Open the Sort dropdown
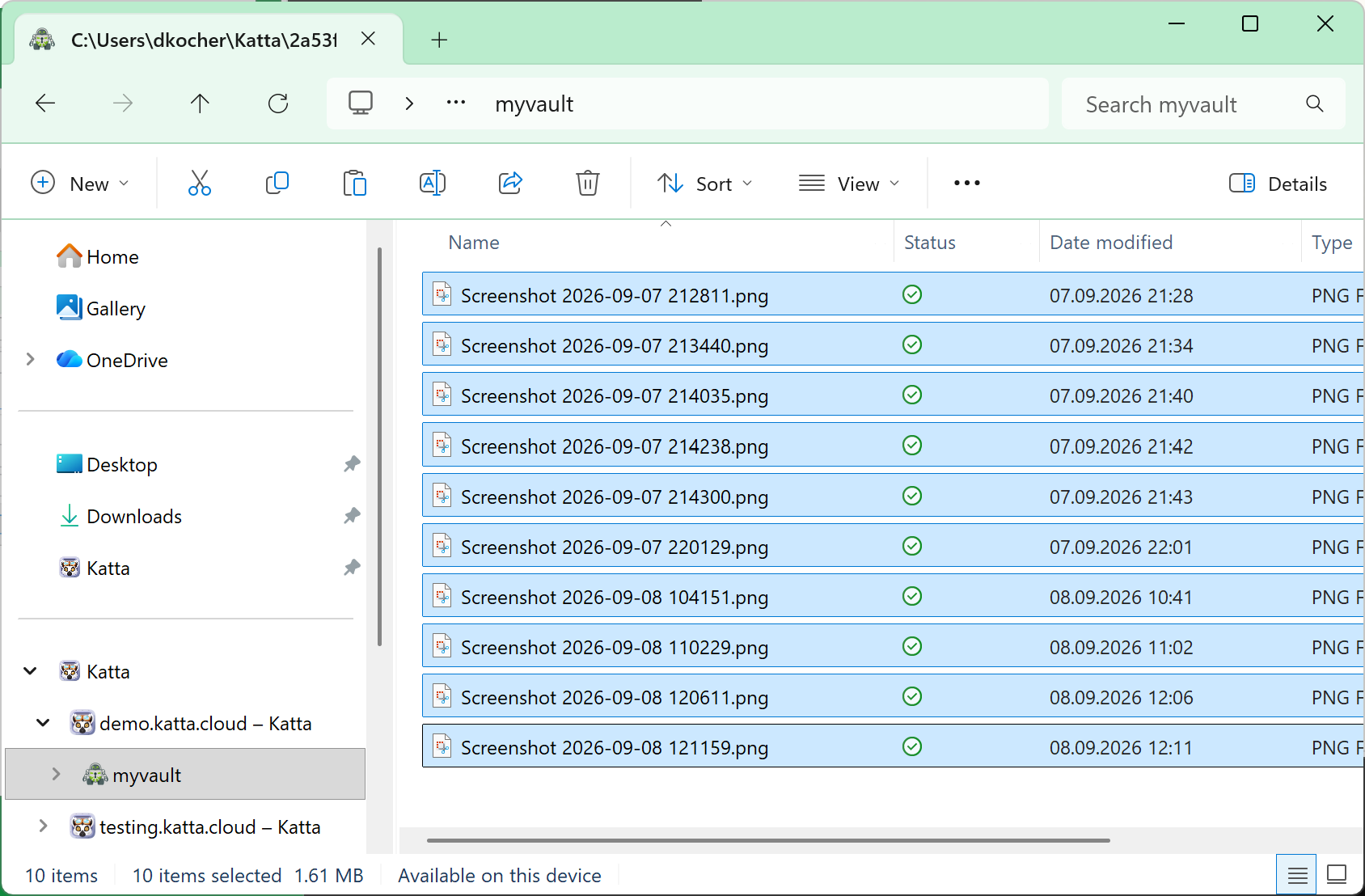The height and width of the screenshot is (896, 1365). tap(705, 184)
